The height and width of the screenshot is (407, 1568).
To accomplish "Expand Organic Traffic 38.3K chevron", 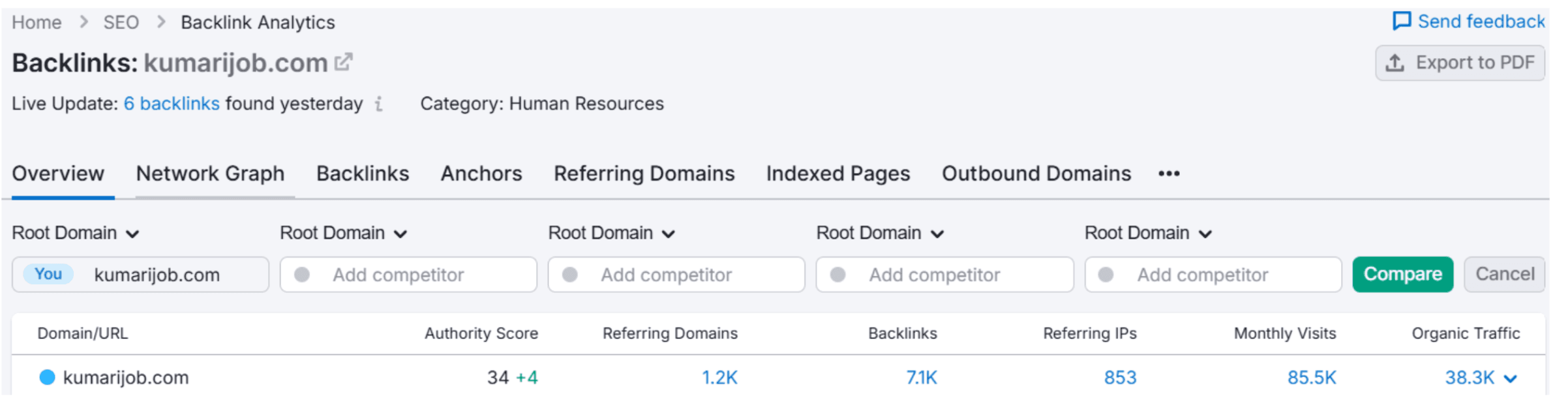I will tap(1511, 378).
